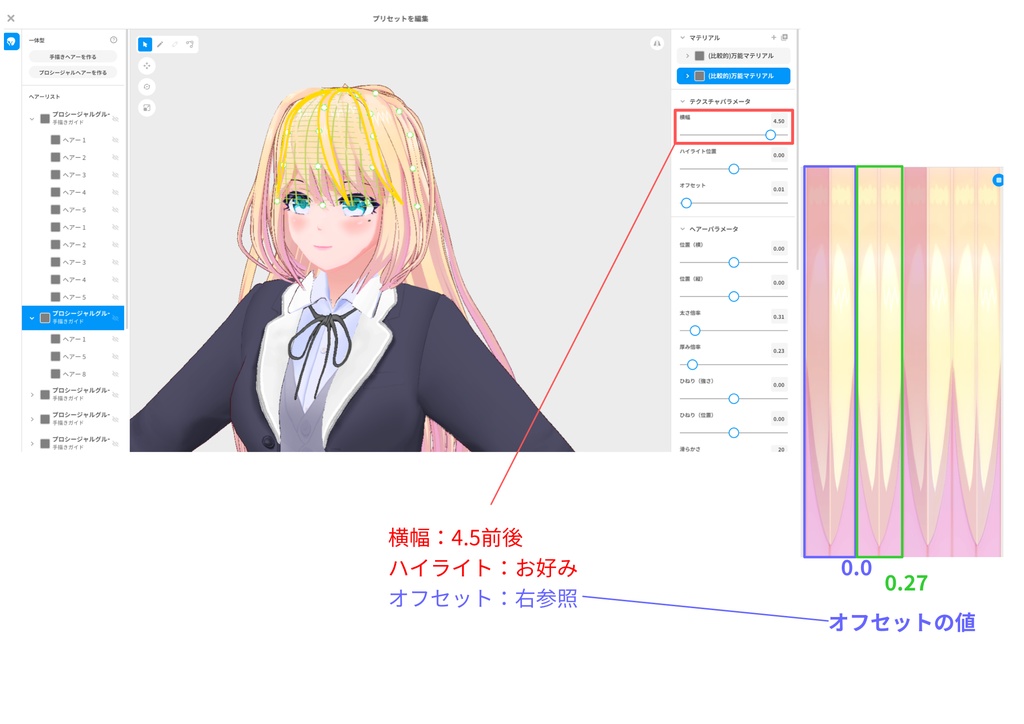The height and width of the screenshot is (724, 1024).
Task: Add a new material with the plus icon
Action: [x=774, y=37]
